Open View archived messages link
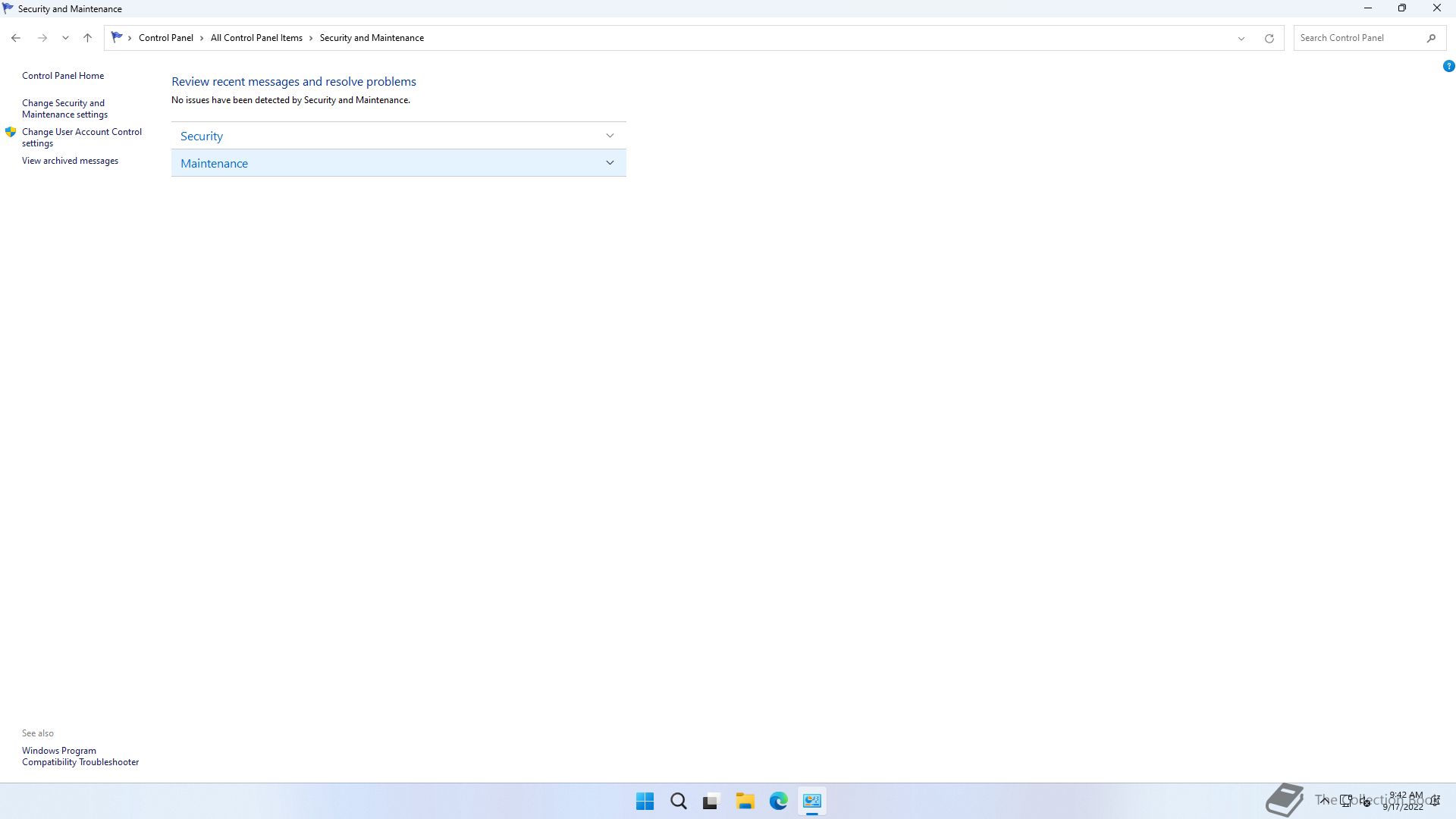This screenshot has height=819, width=1456. point(70,161)
